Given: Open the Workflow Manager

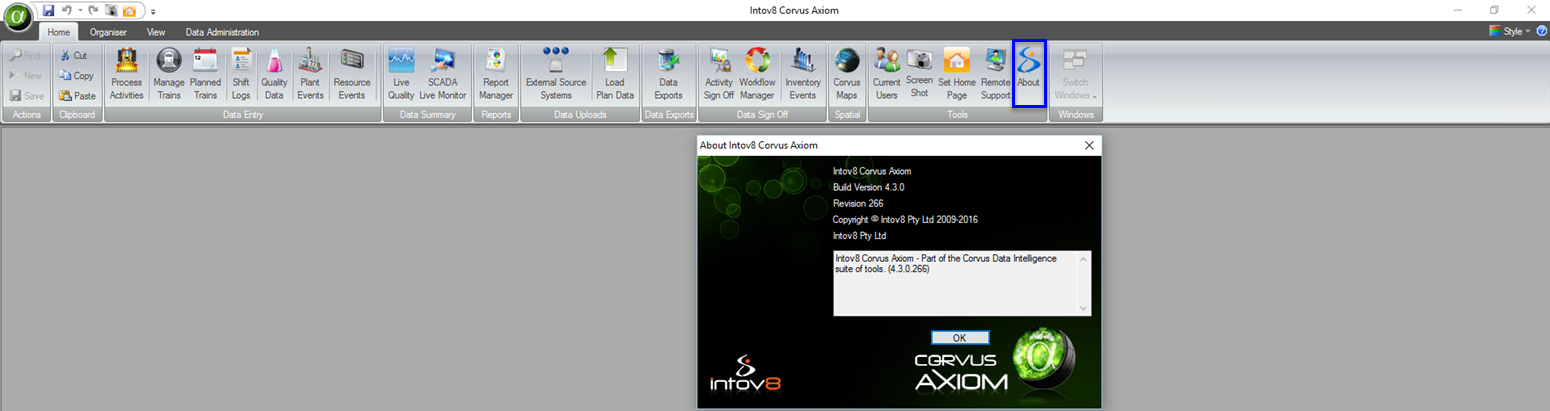Looking at the screenshot, I should click(x=757, y=74).
